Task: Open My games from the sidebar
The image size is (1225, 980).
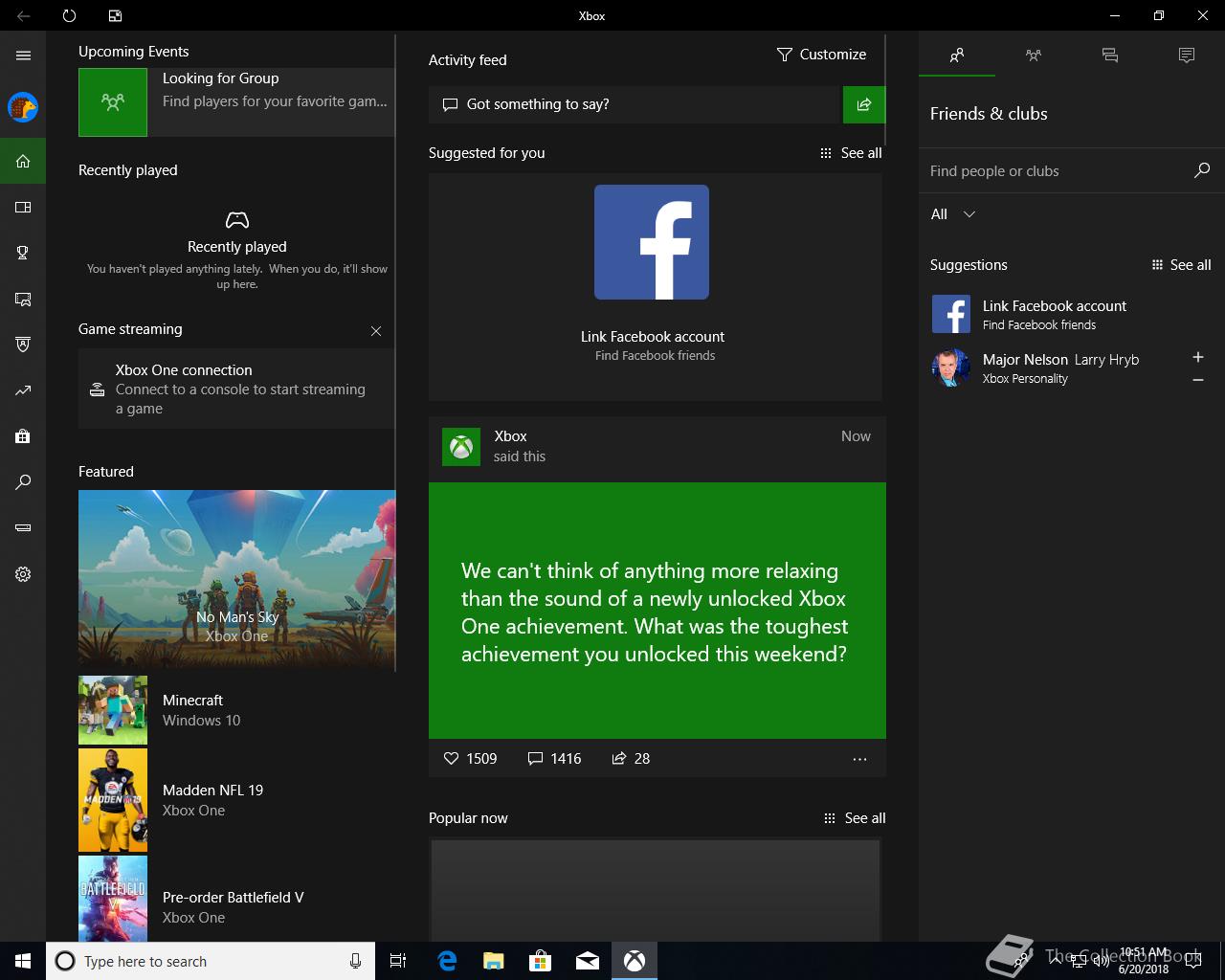Action: (23, 207)
